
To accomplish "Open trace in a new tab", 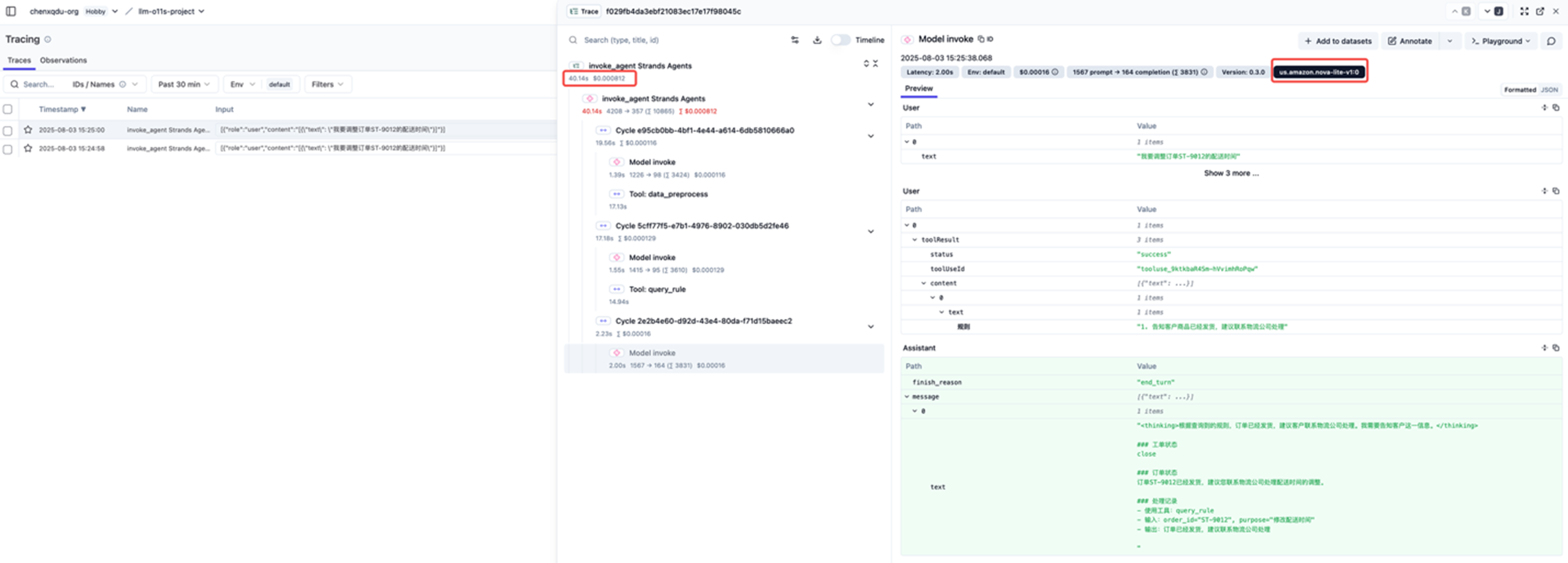I will [1540, 11].
